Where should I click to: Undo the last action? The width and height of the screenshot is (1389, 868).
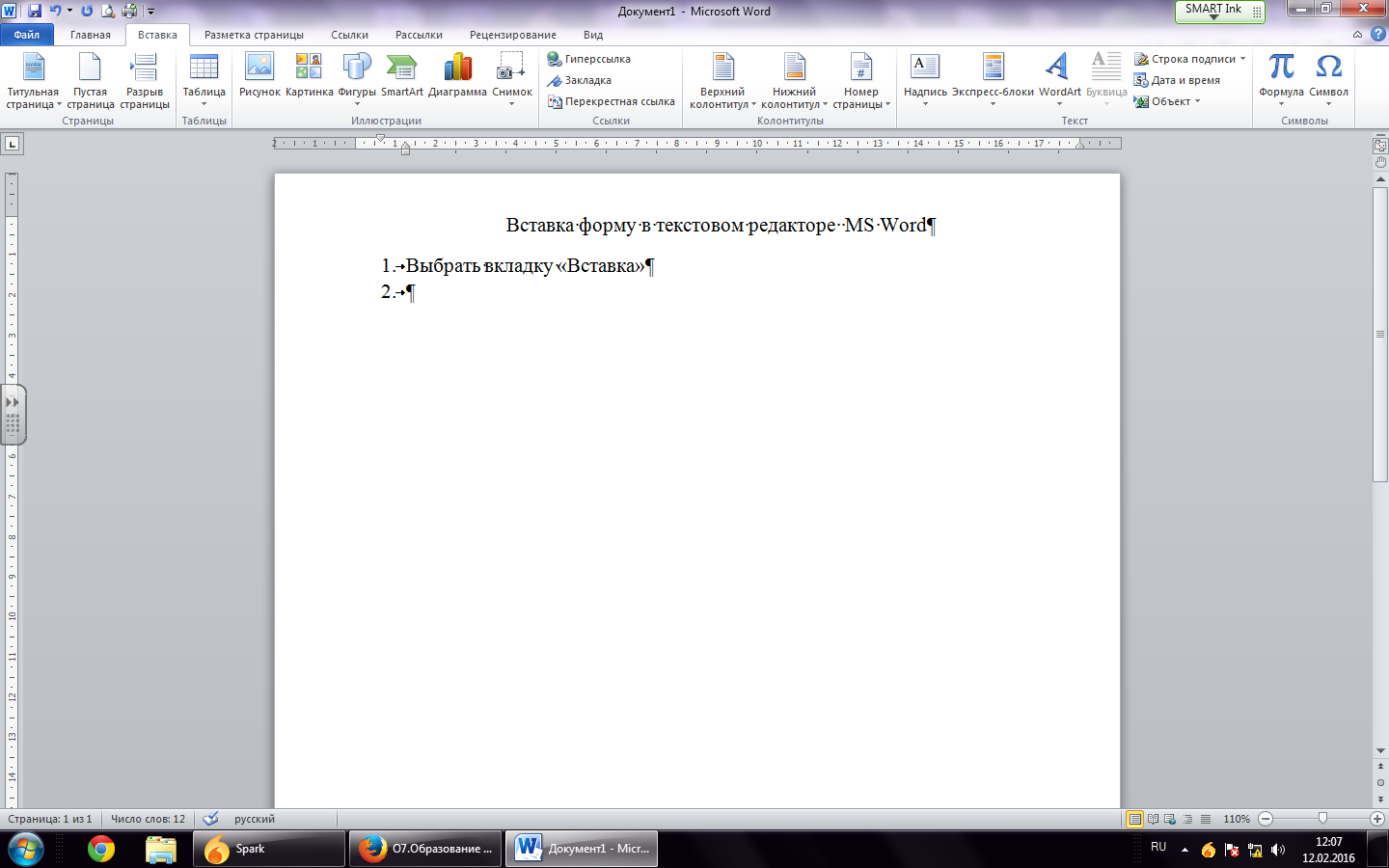[55, 11]
